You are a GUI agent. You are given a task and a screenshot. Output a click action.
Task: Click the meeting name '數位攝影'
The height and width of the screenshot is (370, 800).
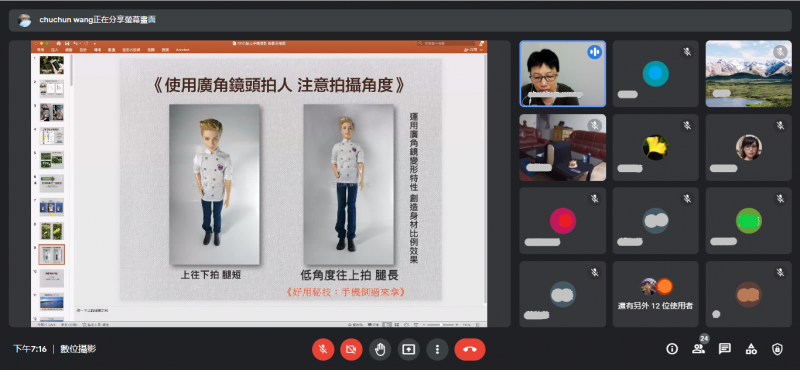[78, 349]
